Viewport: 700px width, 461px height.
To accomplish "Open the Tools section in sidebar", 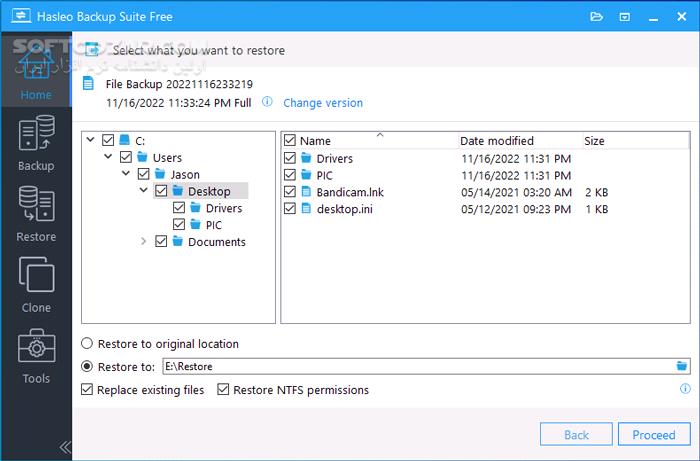I will click(x=36, y=356).
